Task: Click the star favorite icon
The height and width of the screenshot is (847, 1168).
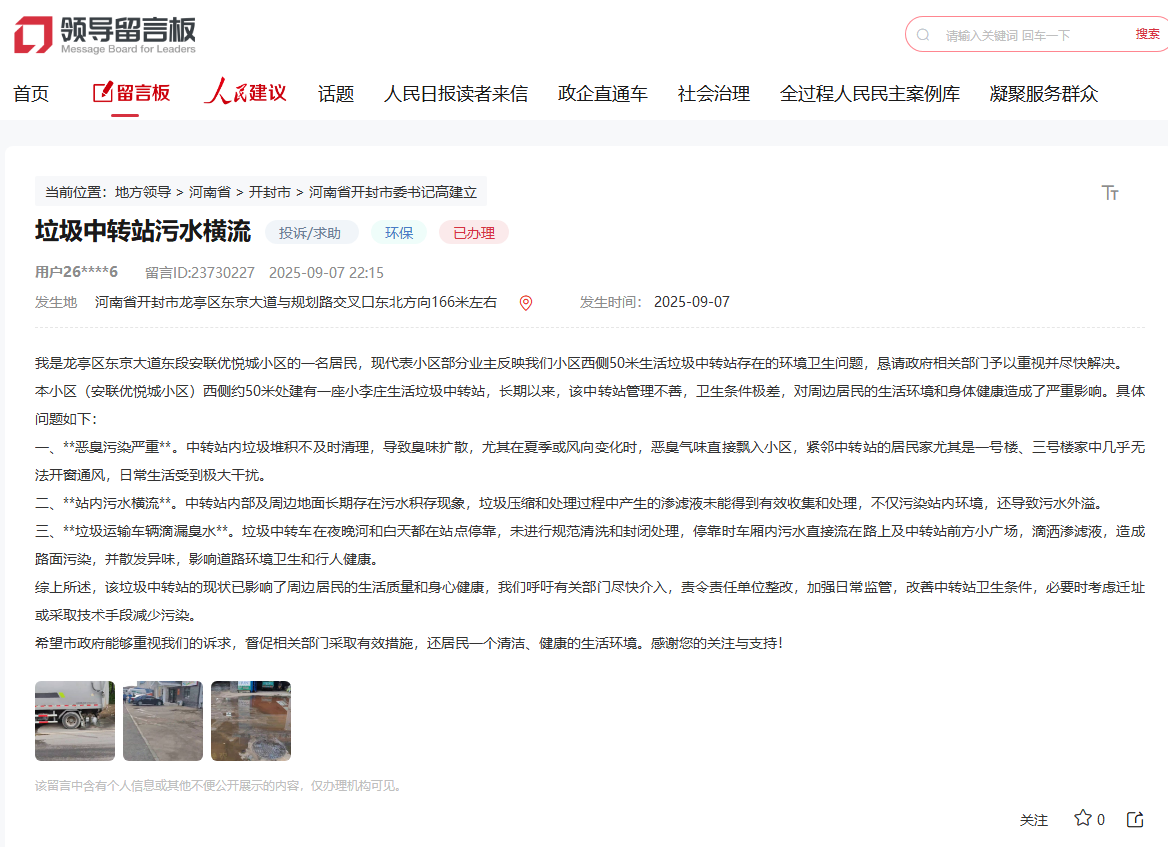Action: [1082, 819]
